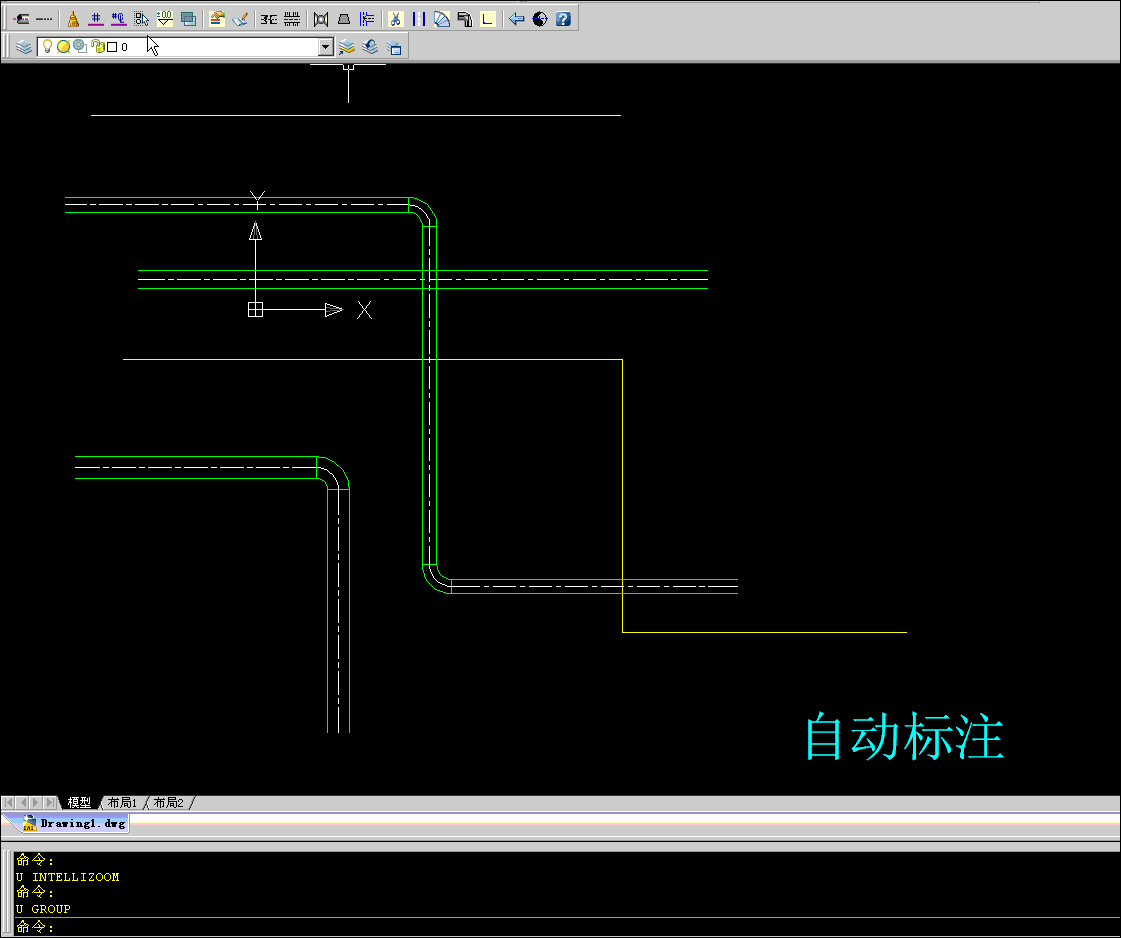
Task: Click the paintbrush match properties icon
Action: tap(240, 19)
